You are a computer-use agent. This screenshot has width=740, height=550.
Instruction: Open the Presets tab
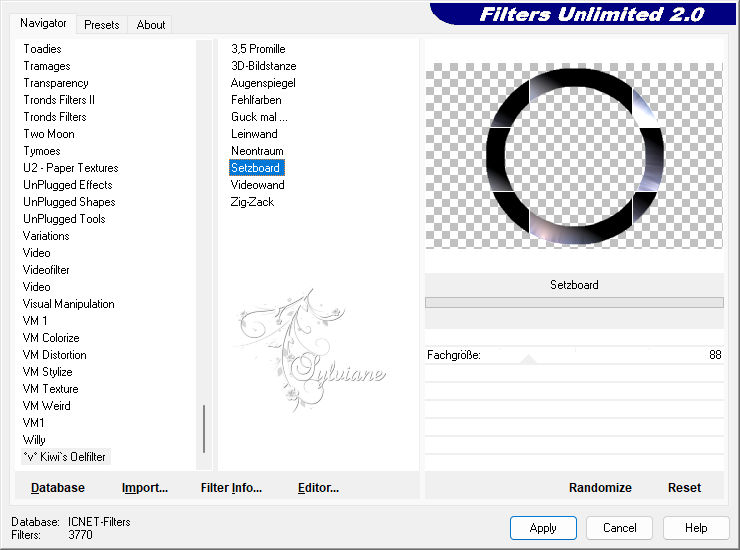tap(101, 25)
